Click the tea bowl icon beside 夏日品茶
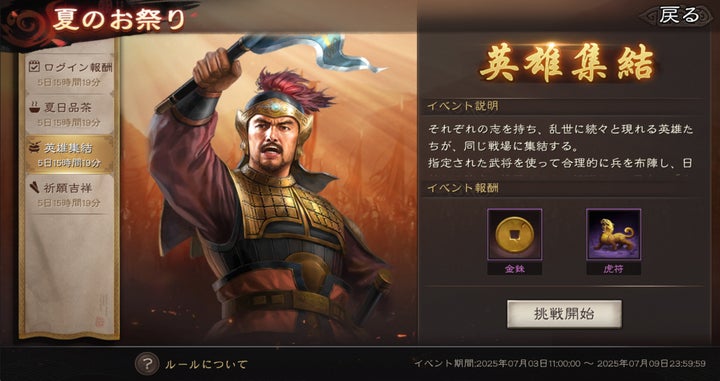Screen dimensions: 720x381 click(x=34, y=107)
